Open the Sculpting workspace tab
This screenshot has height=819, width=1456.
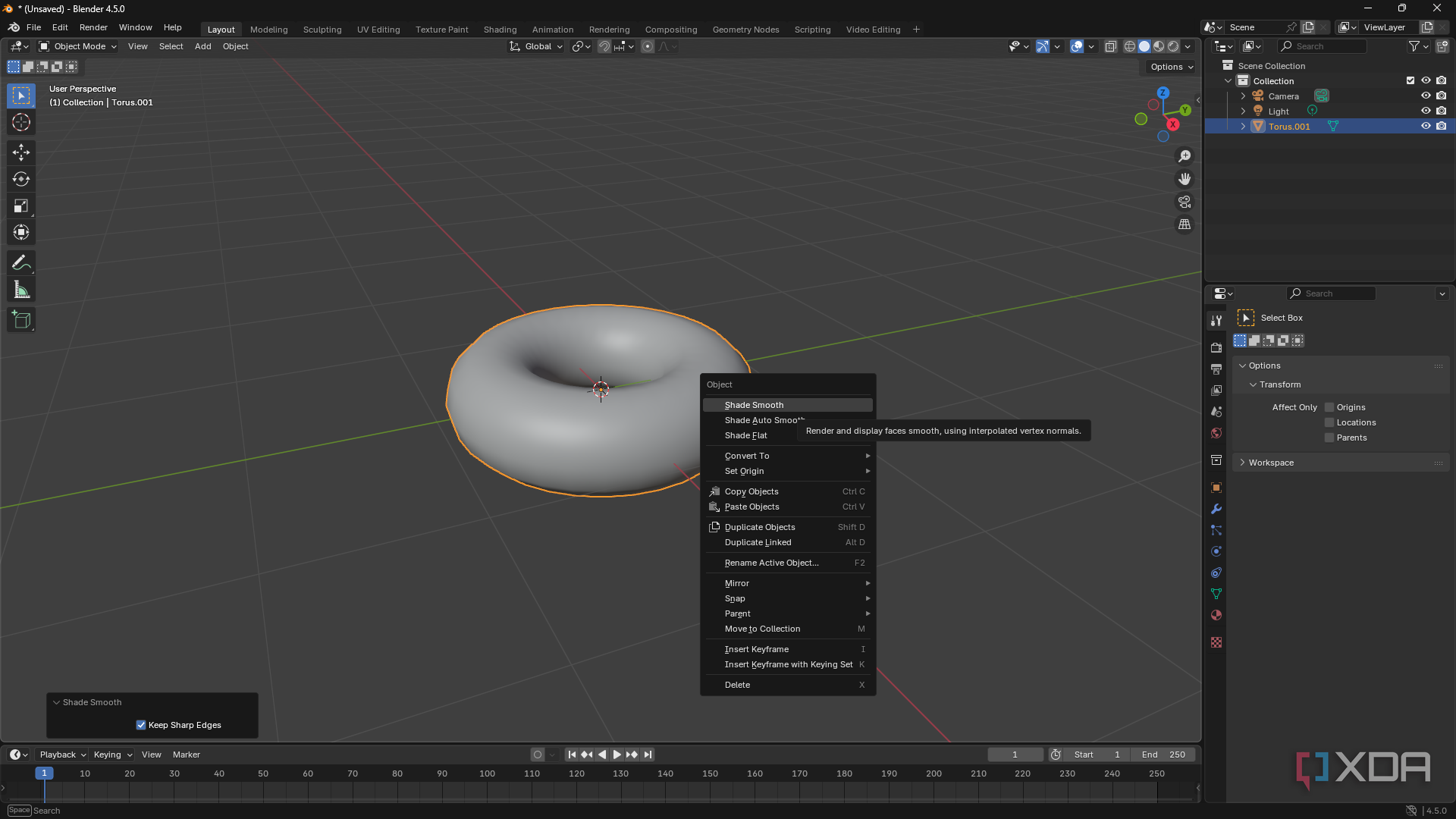(322, 30)
